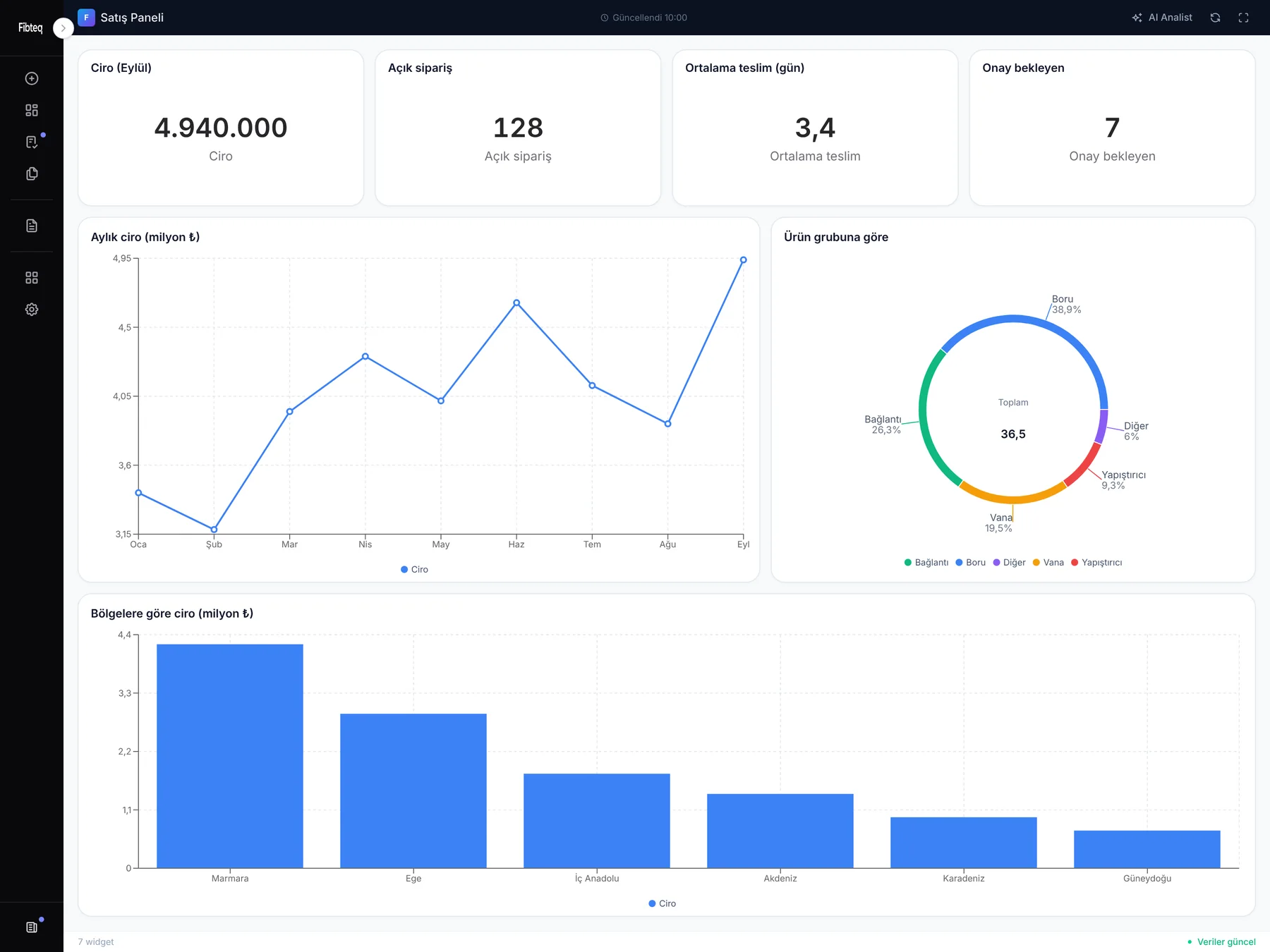
Task: Toggle the Vana legend item in donut chart
Action: point(1048,562)
